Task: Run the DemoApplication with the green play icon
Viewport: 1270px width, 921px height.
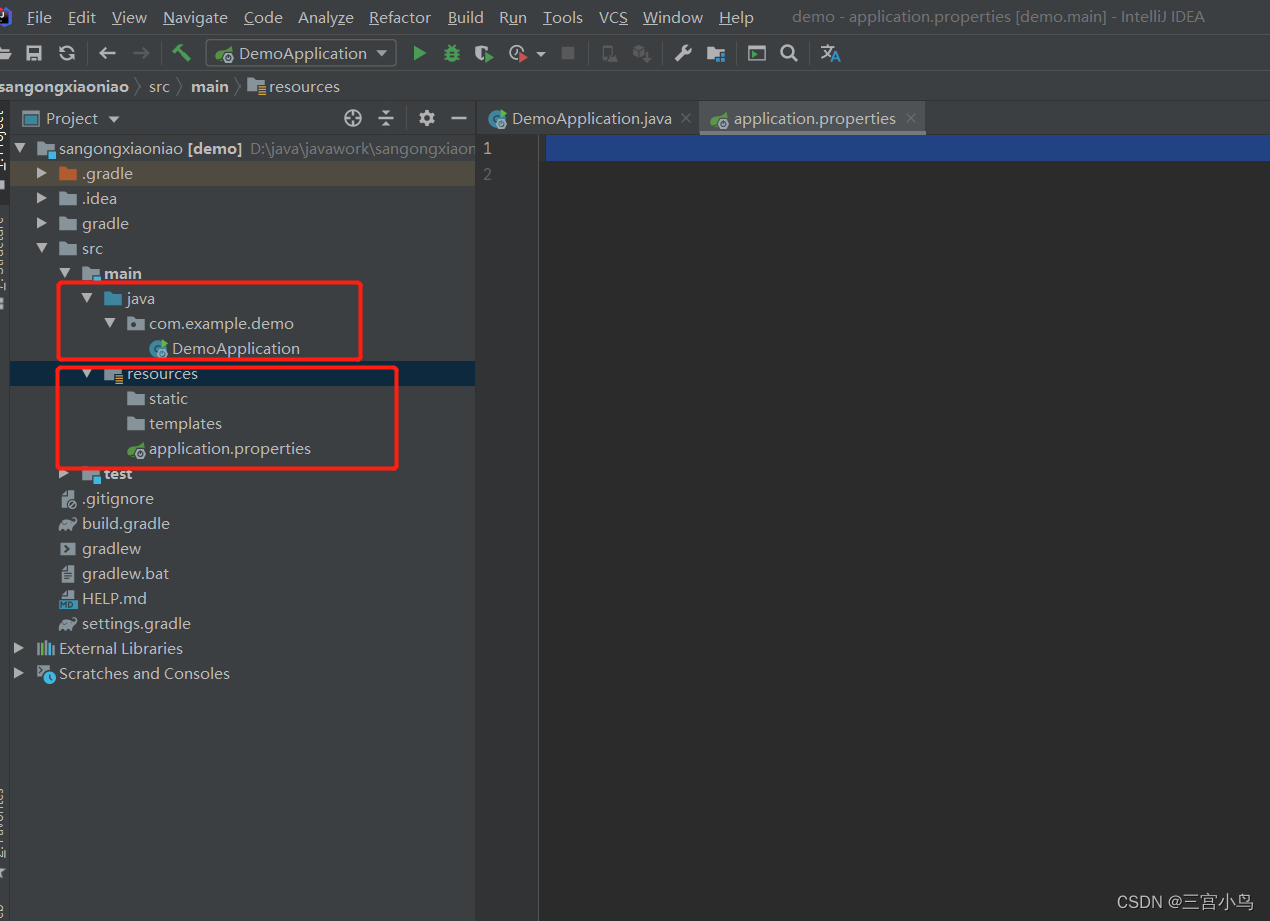Action: pyautogui.click(x=419, y=52)
